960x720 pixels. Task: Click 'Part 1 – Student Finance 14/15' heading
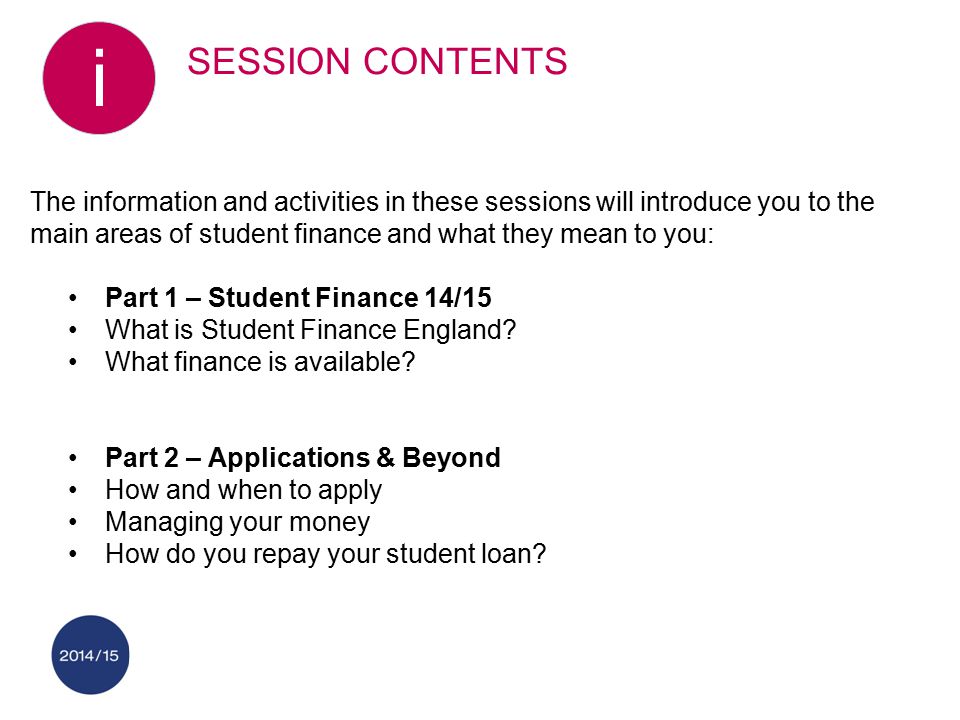tap(298, 298)
